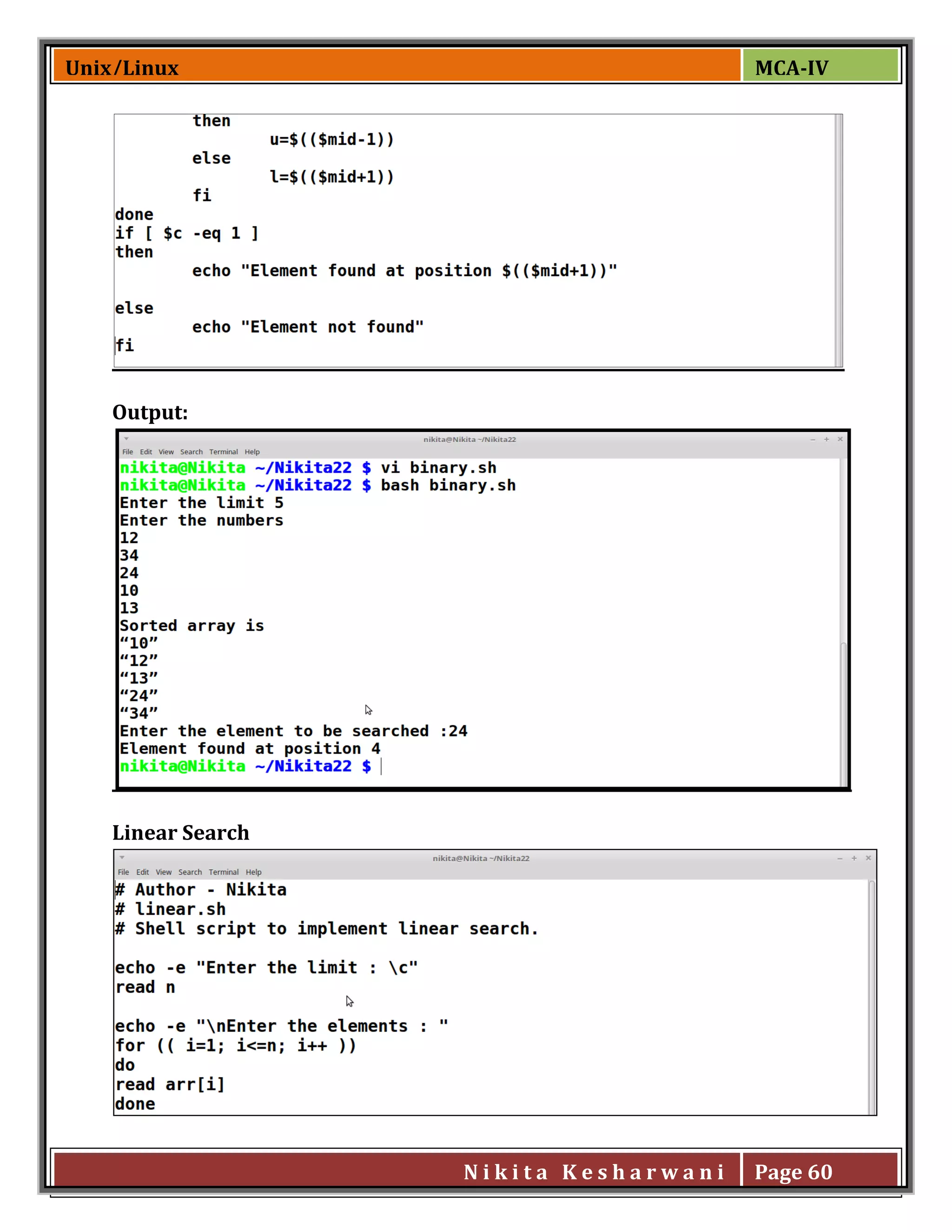The width and height of the screenshot is (952, 1232).
Task: Click window menu arrow in linear search titlebar
Action: click(122, 857)
